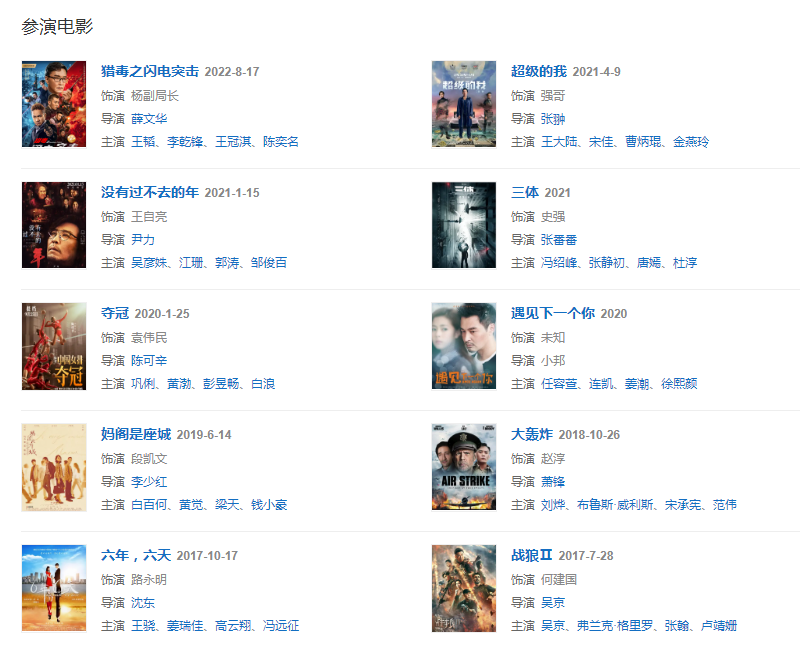Open the 超级的我 poster thumbnail
This screenshot has width=800, height=647.
464,104
